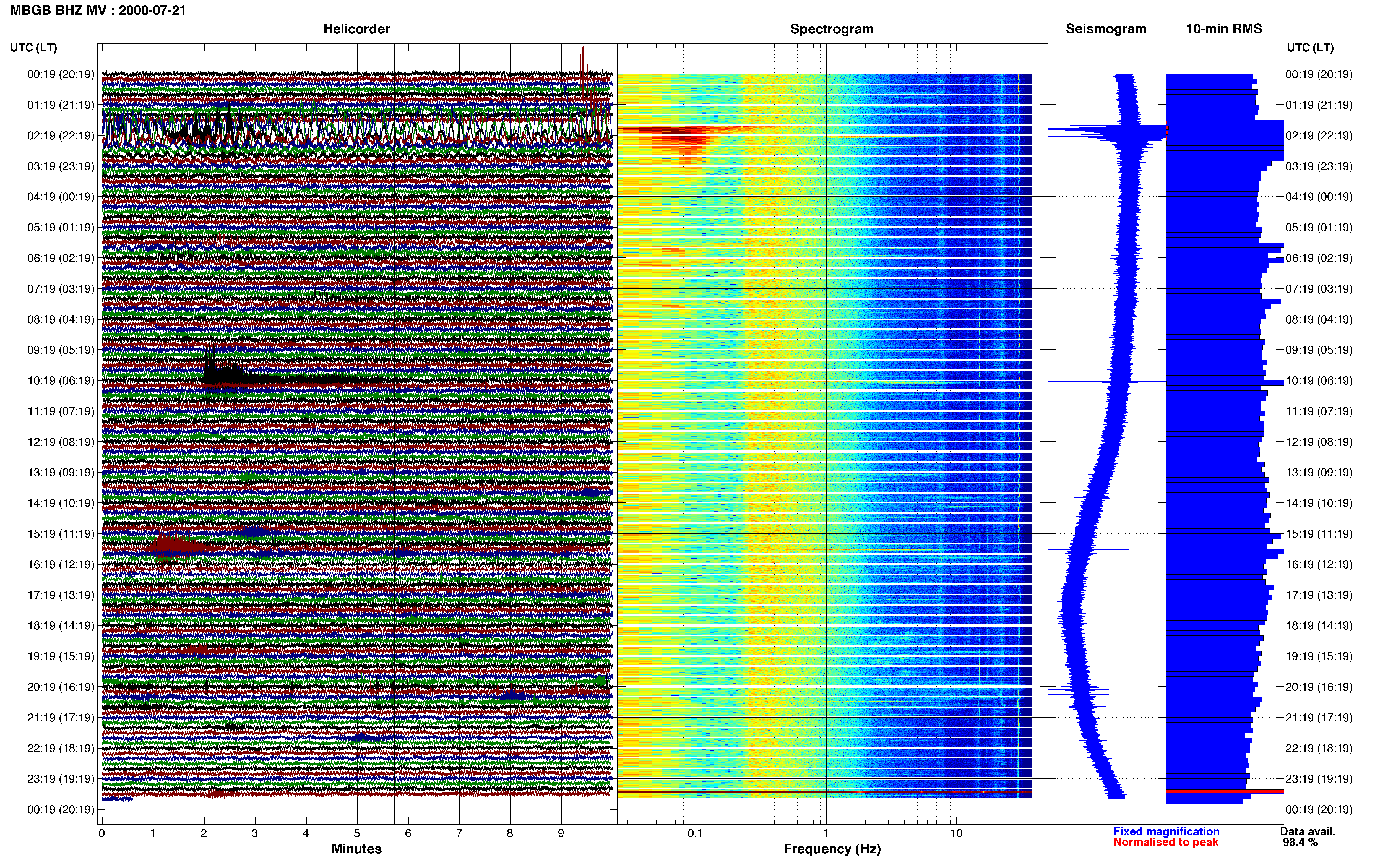This screenshot has width=1388, height=868.
Task: Click the '9' minutes tick label
Action: [x=561, y=833]
